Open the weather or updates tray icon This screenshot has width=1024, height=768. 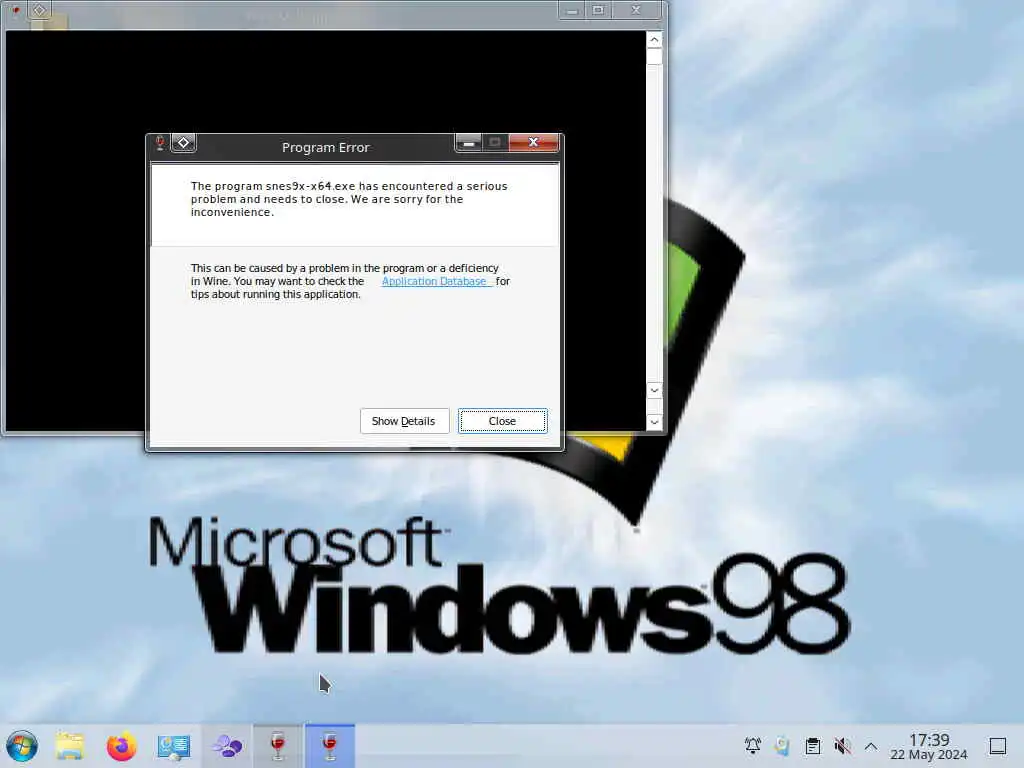pos(782,745)
